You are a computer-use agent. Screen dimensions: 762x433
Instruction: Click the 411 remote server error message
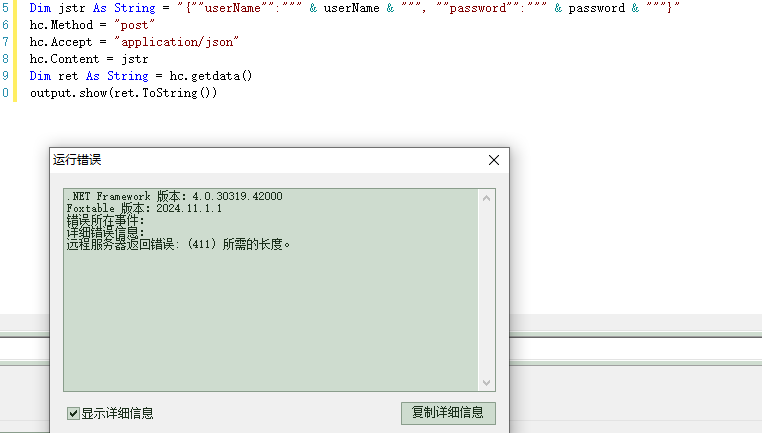[x=180, y=244]
